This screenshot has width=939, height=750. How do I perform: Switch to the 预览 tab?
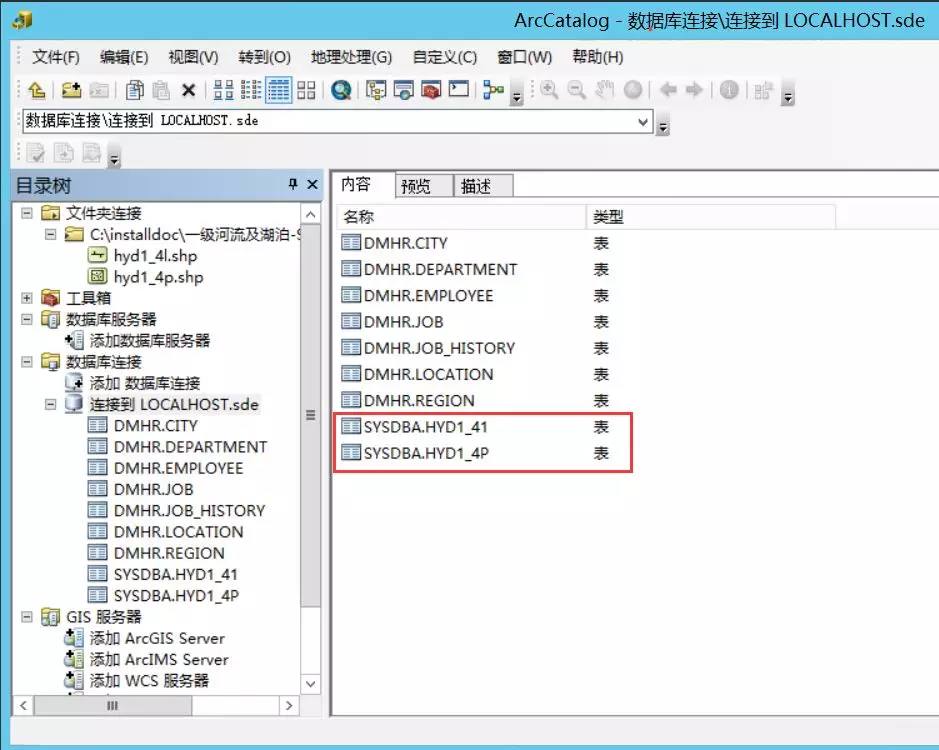pyautogui.click(x=424, y=186)
